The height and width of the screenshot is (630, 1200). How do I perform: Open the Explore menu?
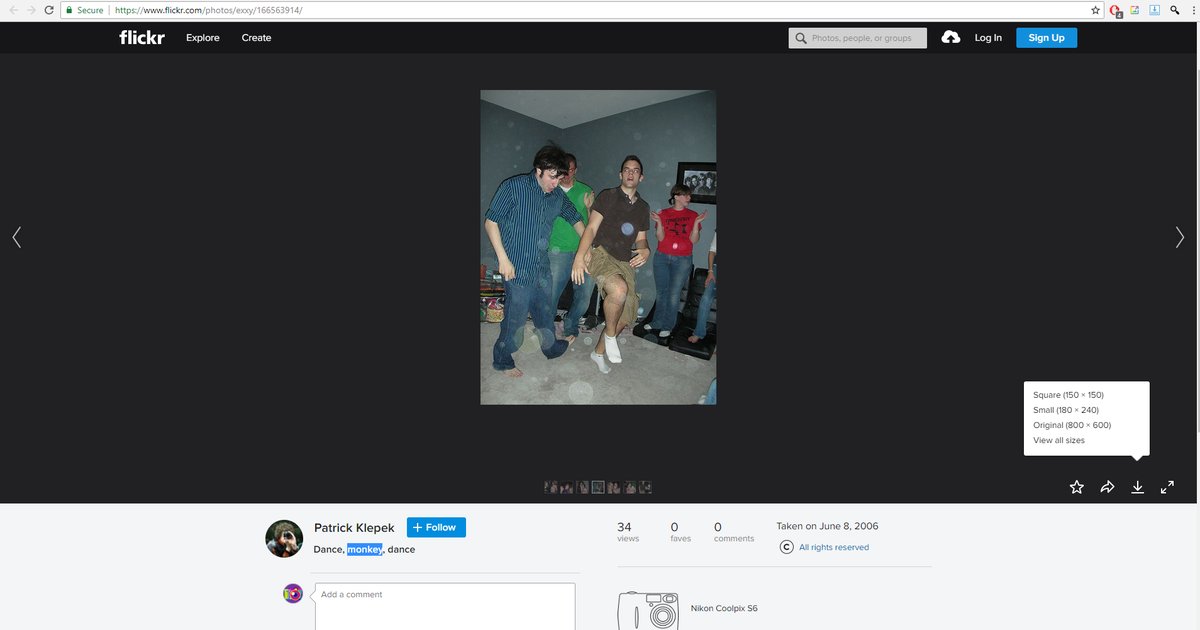tap(202, 38)
